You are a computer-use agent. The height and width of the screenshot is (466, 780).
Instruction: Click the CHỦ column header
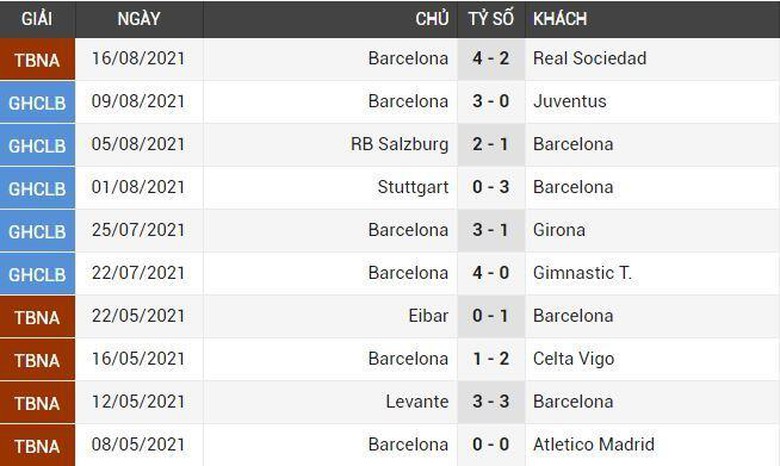pyautogui.click(x=432, y=19)
